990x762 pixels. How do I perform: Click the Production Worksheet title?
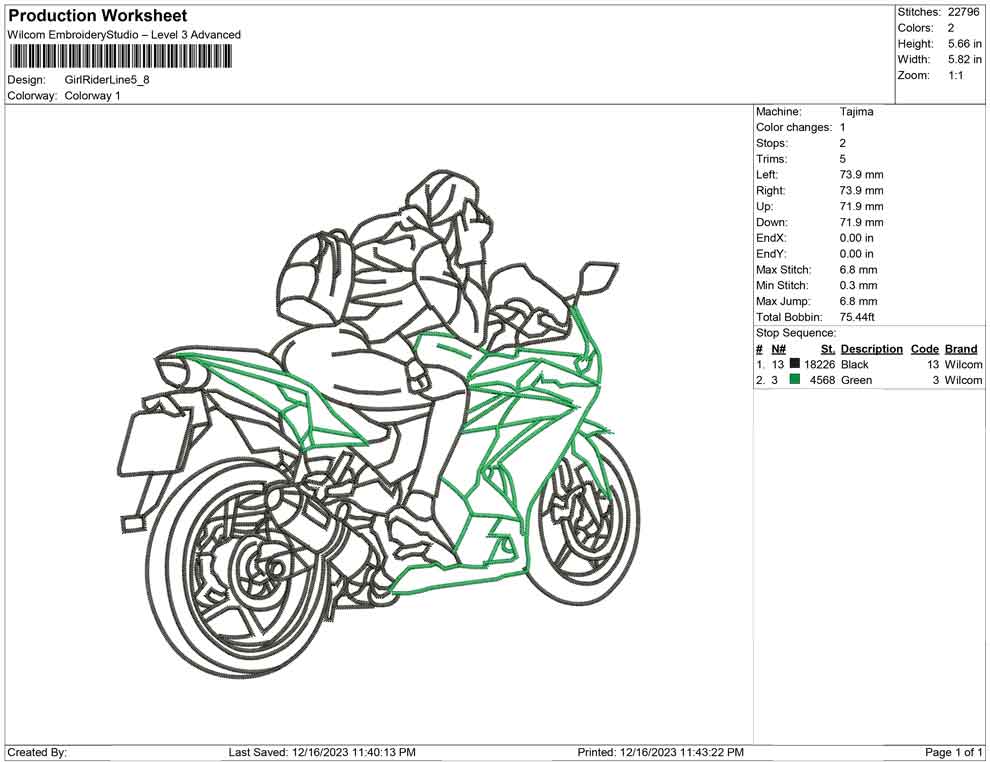[x=97, y=16]
